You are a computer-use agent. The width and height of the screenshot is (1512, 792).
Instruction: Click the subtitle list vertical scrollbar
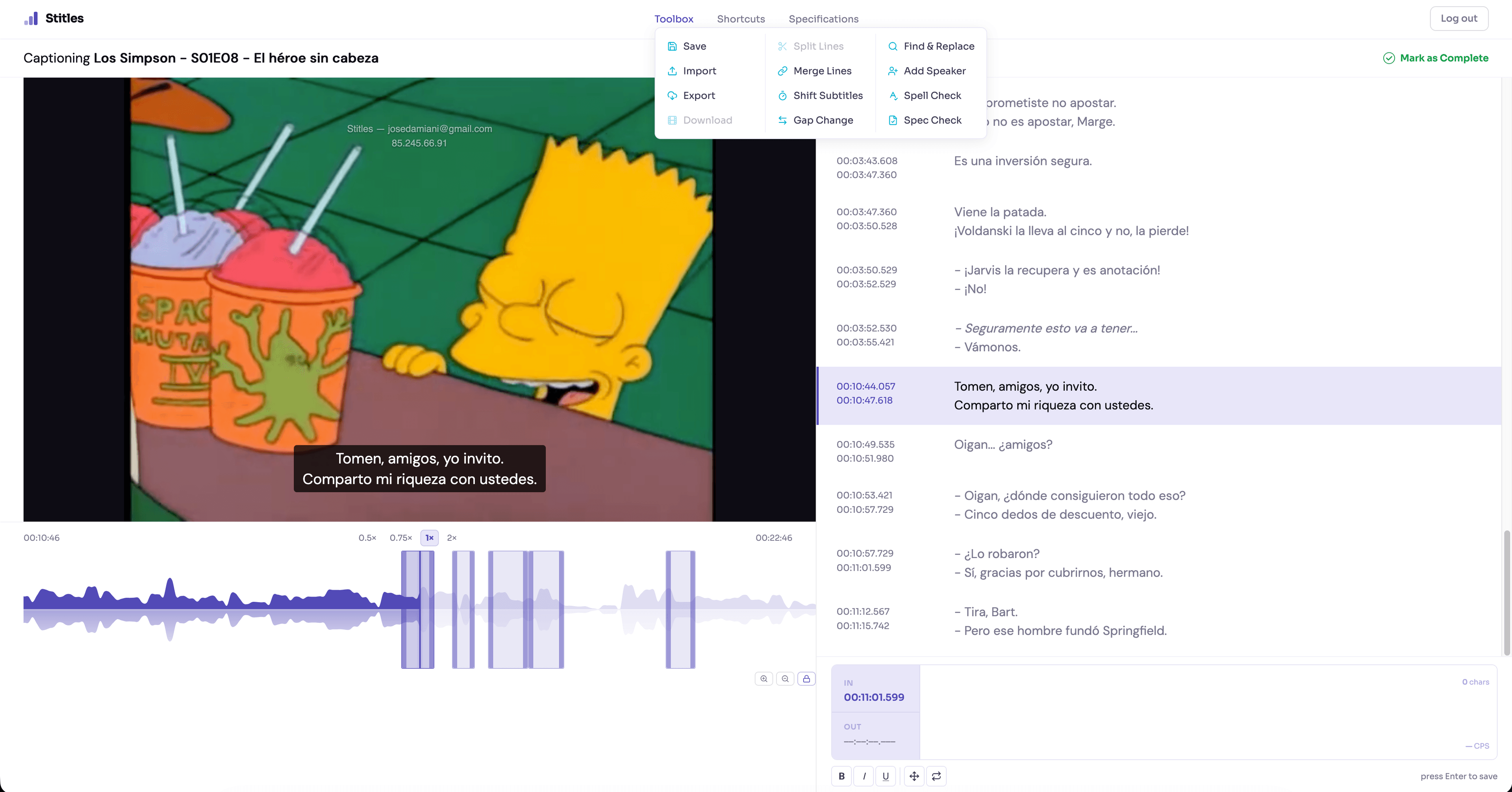[1506, 592]
